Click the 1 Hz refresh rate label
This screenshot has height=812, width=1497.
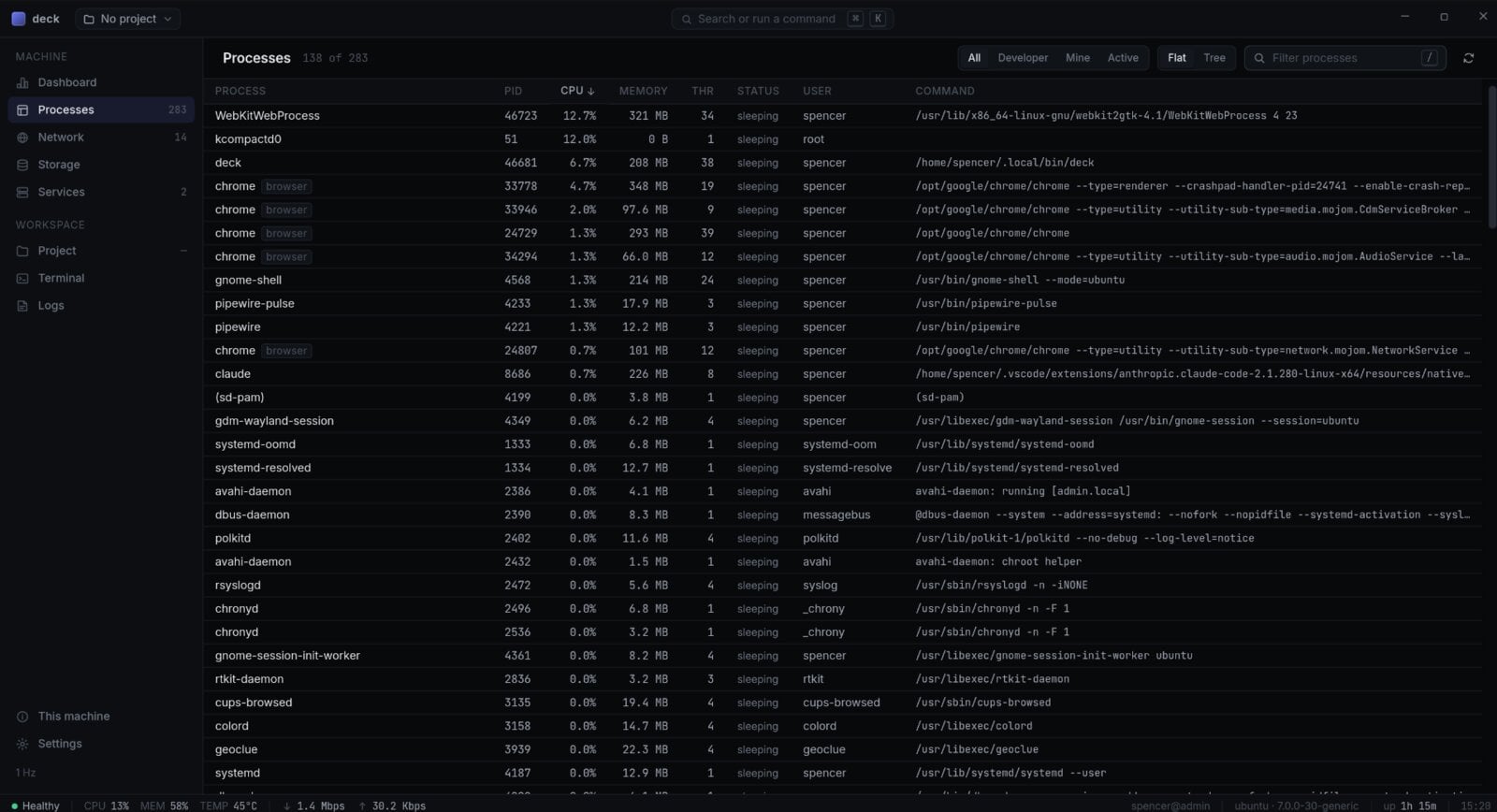click(26, 773)
